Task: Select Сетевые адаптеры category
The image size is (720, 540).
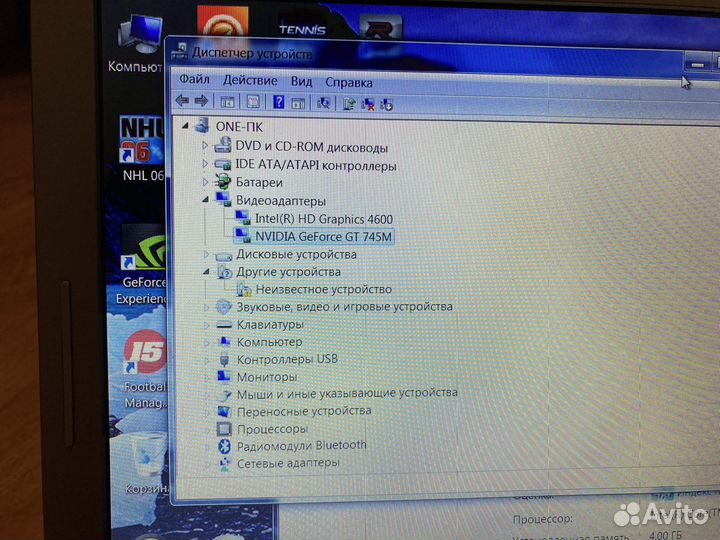Action: point(288,463)
